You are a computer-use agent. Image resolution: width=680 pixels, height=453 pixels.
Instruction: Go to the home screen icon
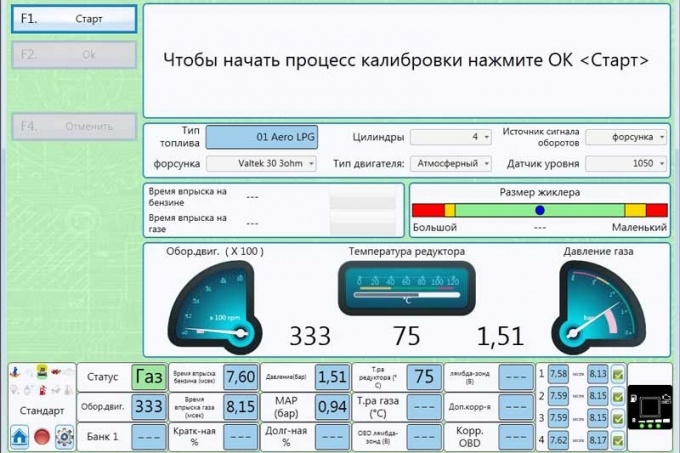(x=20, y=437)
